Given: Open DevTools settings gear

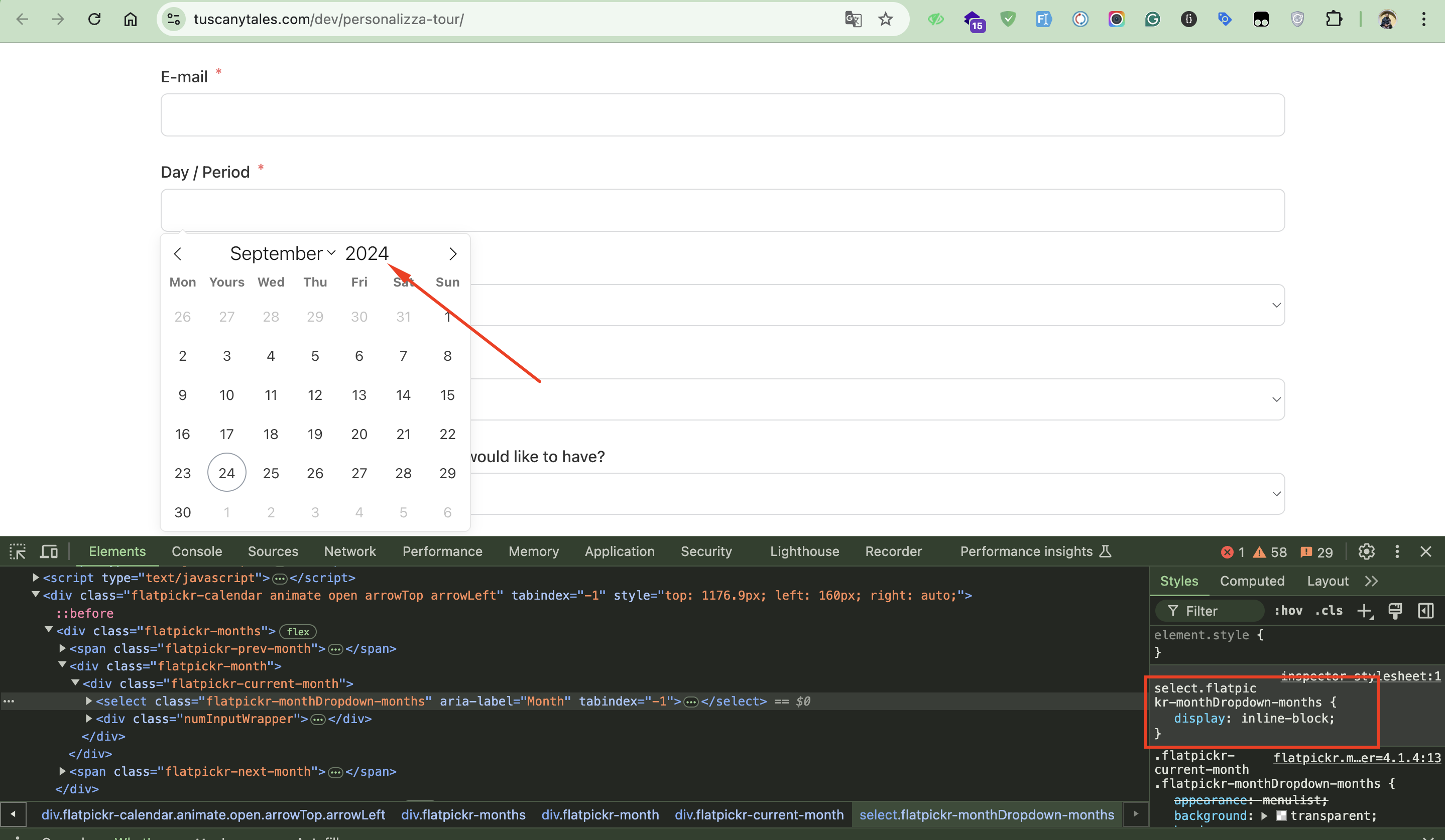Looking at the screenshot, I should click(x=1367, y=551).
